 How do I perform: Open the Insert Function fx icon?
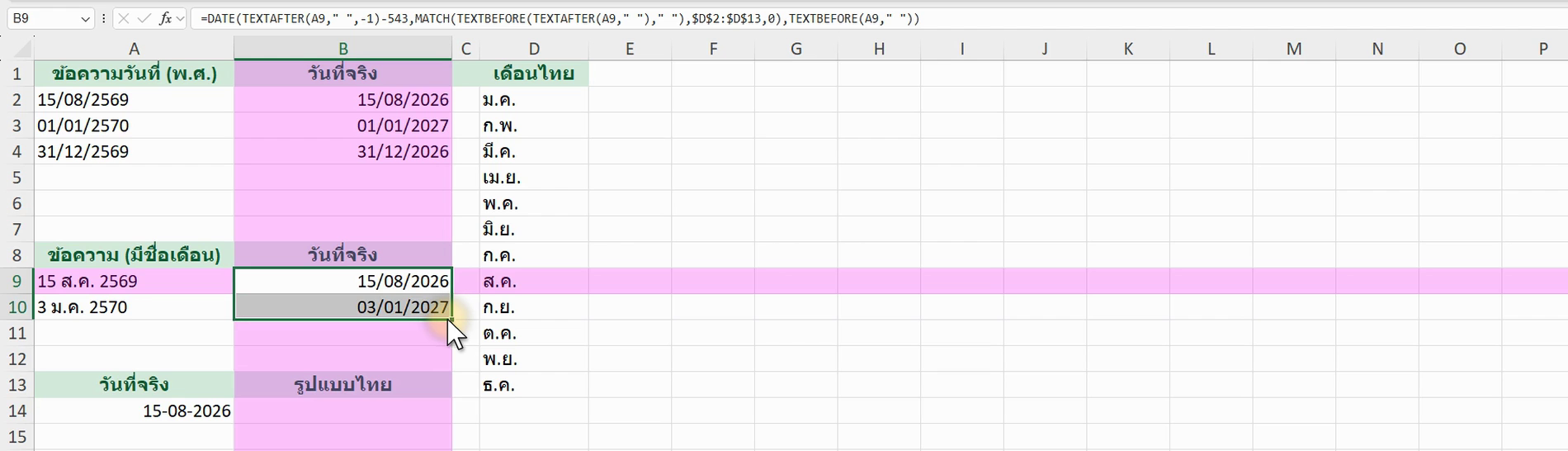tap(165, 18)
